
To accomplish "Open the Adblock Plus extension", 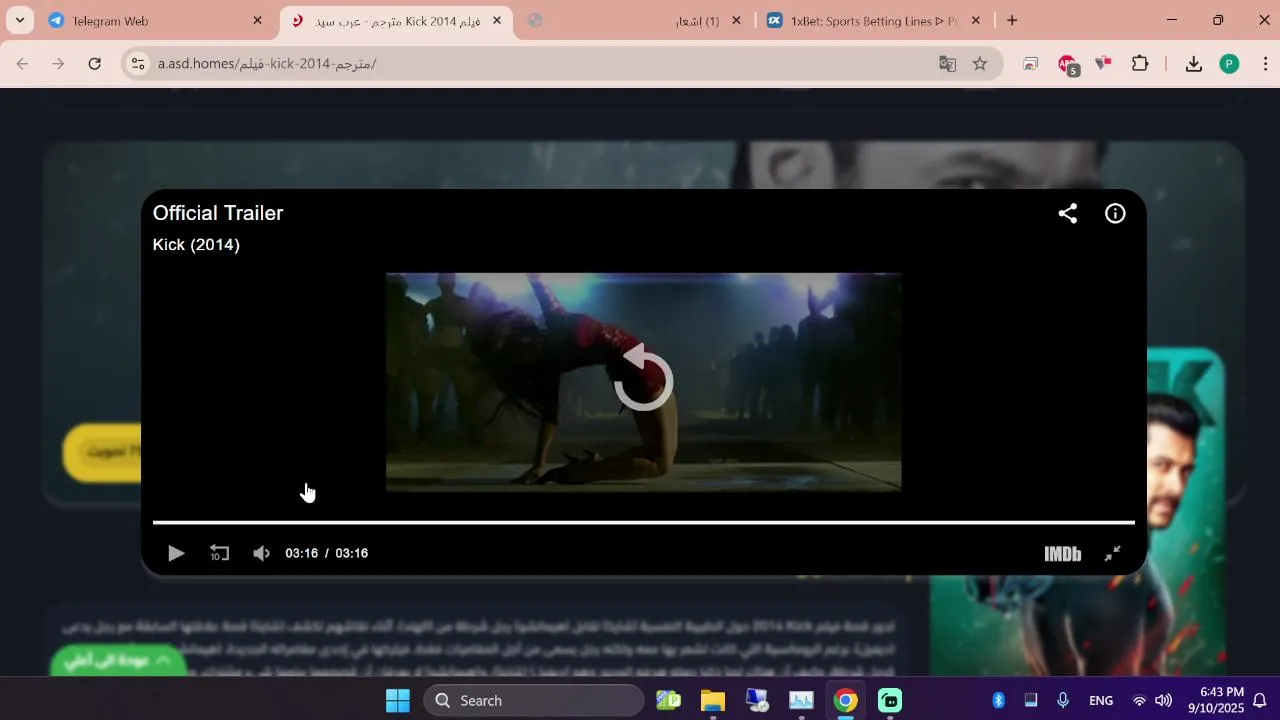I will 1068,65.
